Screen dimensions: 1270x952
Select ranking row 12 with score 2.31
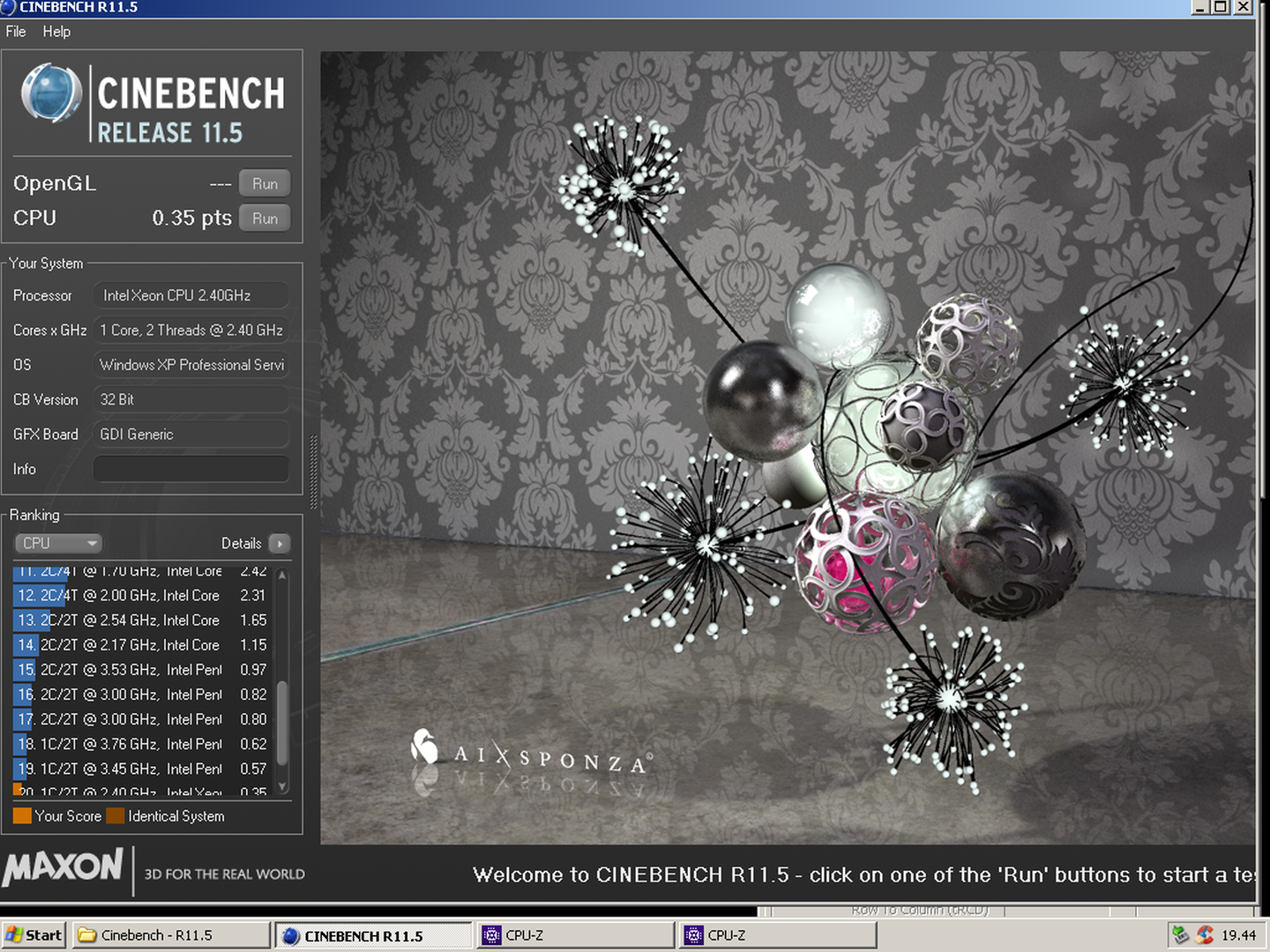click(143, 596)
